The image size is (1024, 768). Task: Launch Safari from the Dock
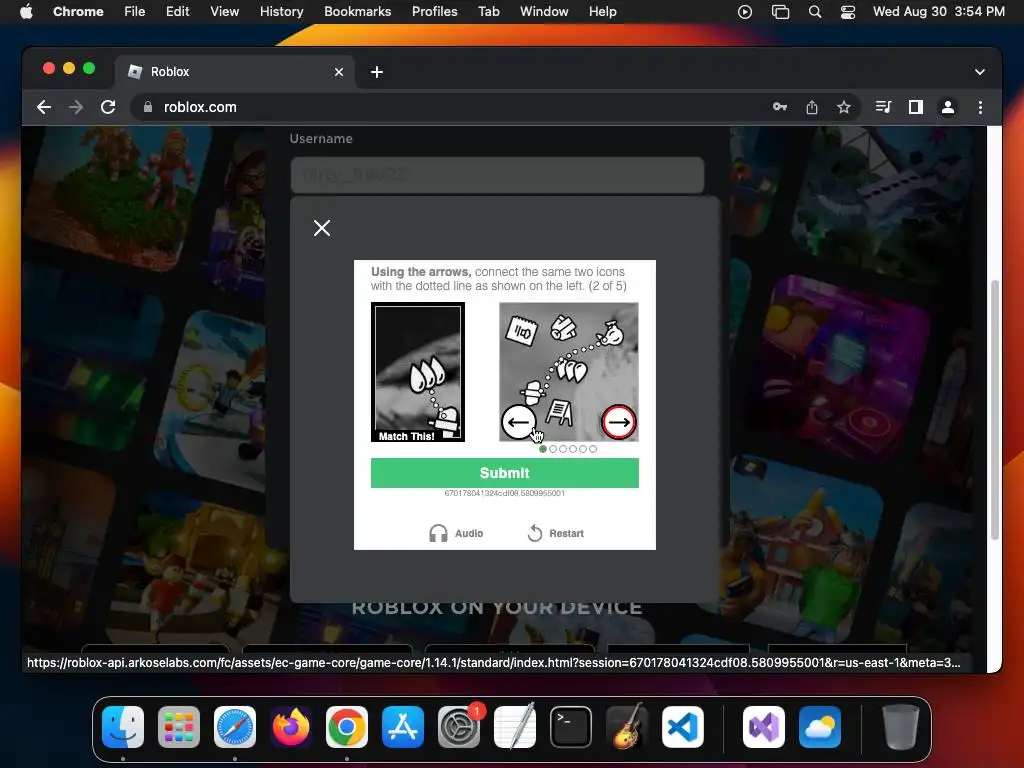tap(235, 727)
